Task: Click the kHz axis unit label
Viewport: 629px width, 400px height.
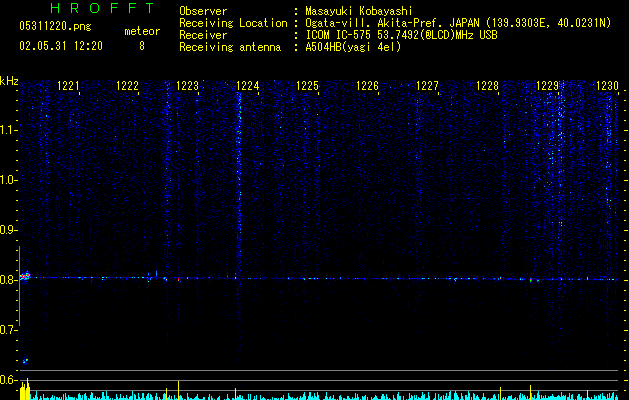Action: click(9, 81)
